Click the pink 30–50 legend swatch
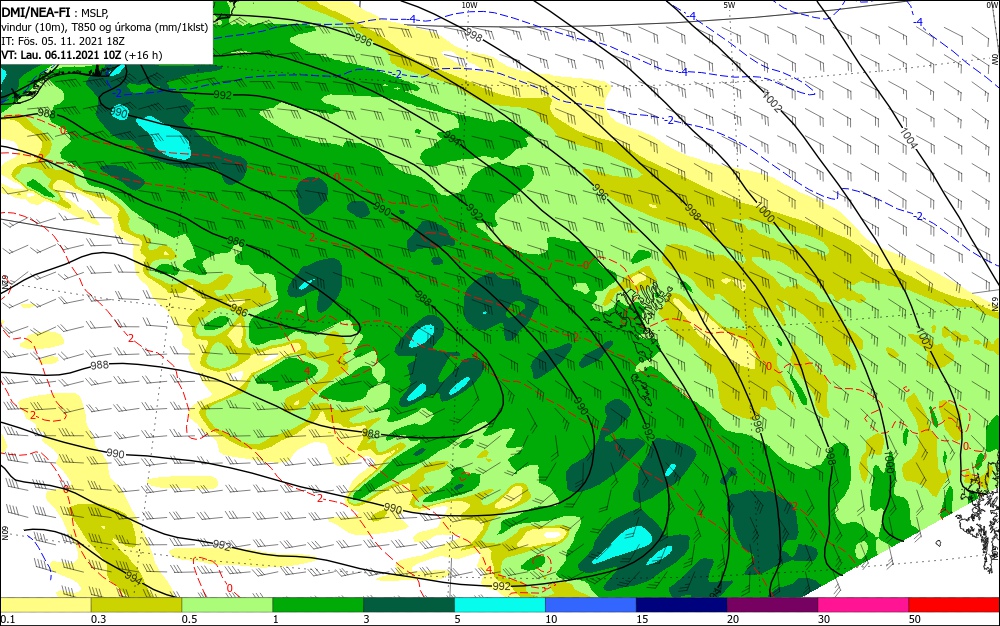 [x=864, y=605]
